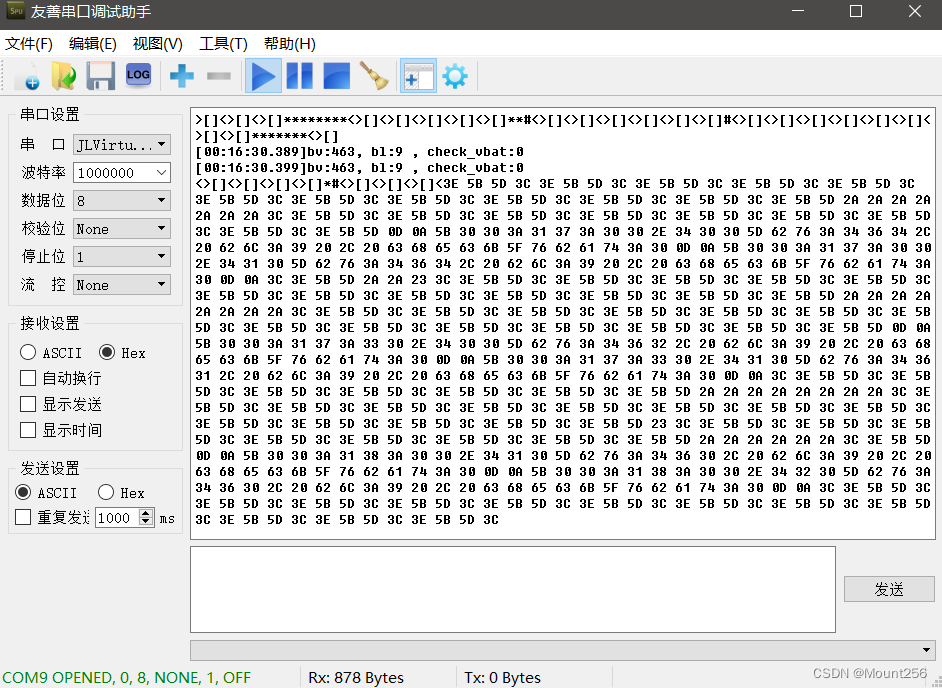
Task: Click the 波特率 label
Action: (x=43, y=173)
